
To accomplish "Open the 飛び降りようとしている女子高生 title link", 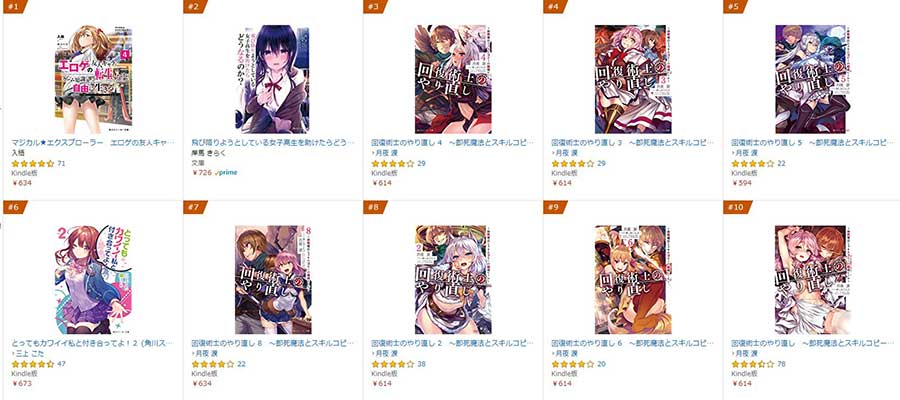I will click(273, 142).
